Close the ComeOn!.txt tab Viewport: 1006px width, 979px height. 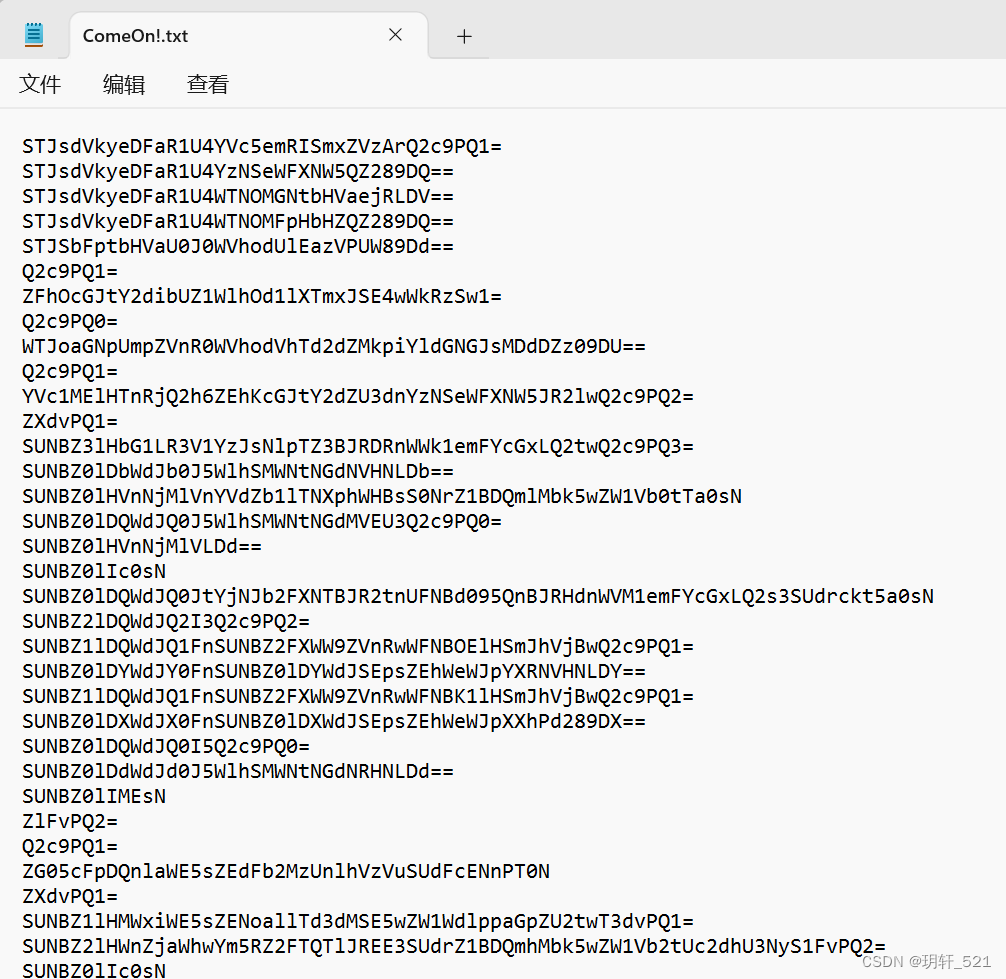point(395,35)
